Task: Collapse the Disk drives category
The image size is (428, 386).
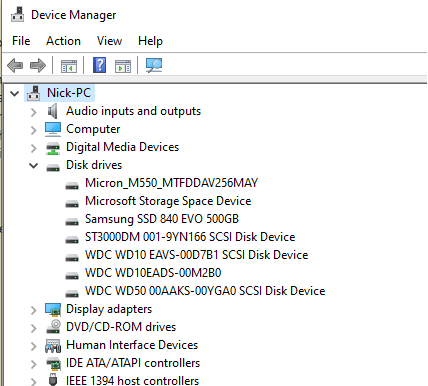Action: click(33, 166)
